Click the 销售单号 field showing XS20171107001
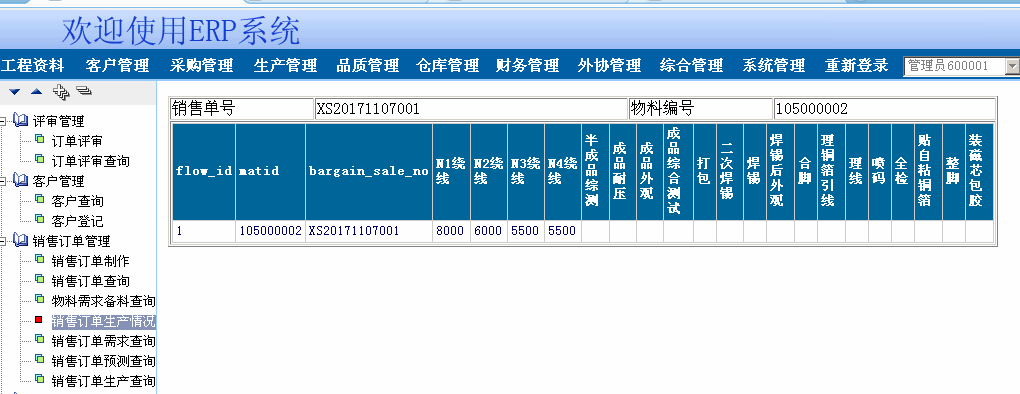The height and width of the screenshot is (394, 1020). point(470,109)
